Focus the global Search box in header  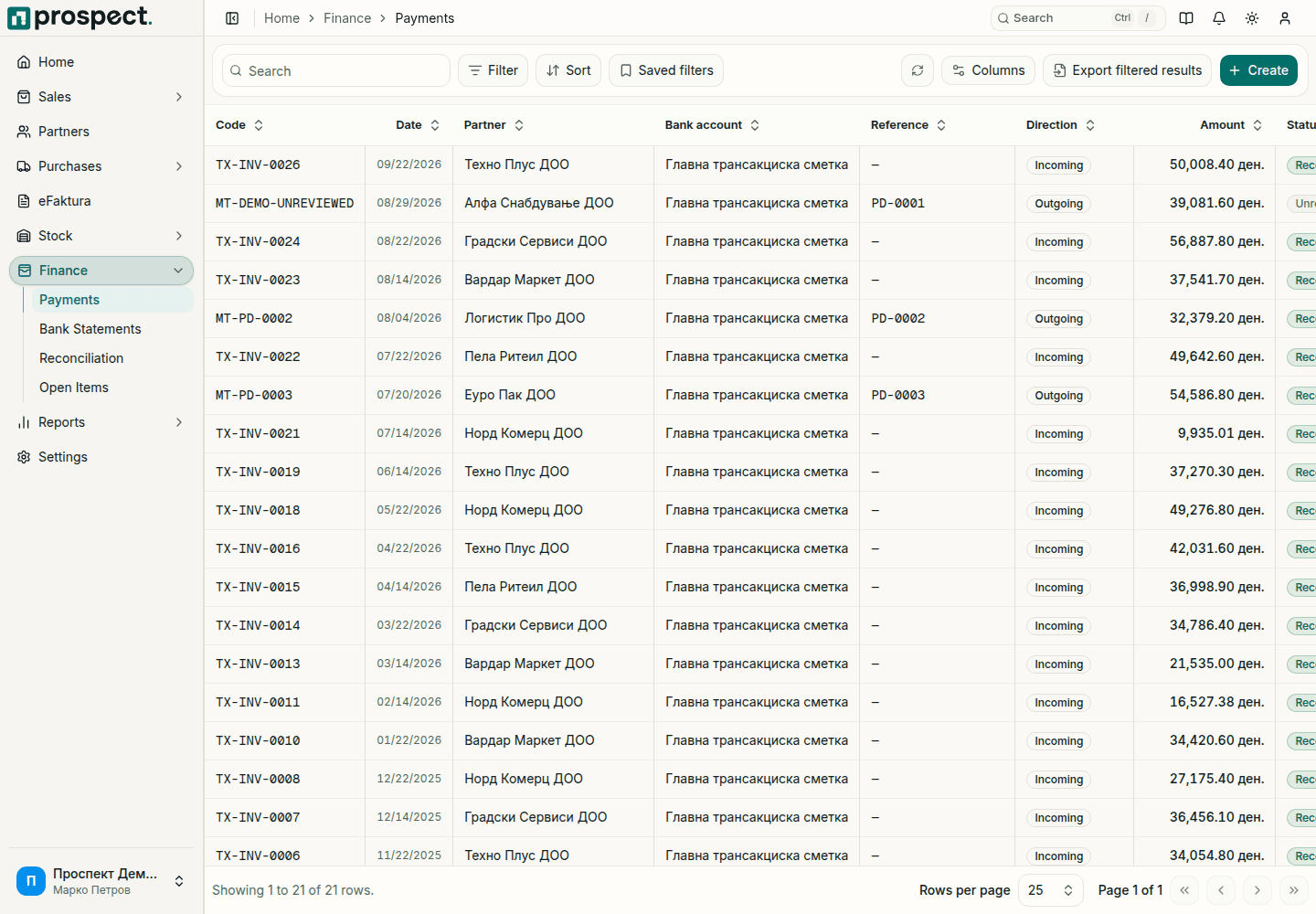pos(1077,18)
